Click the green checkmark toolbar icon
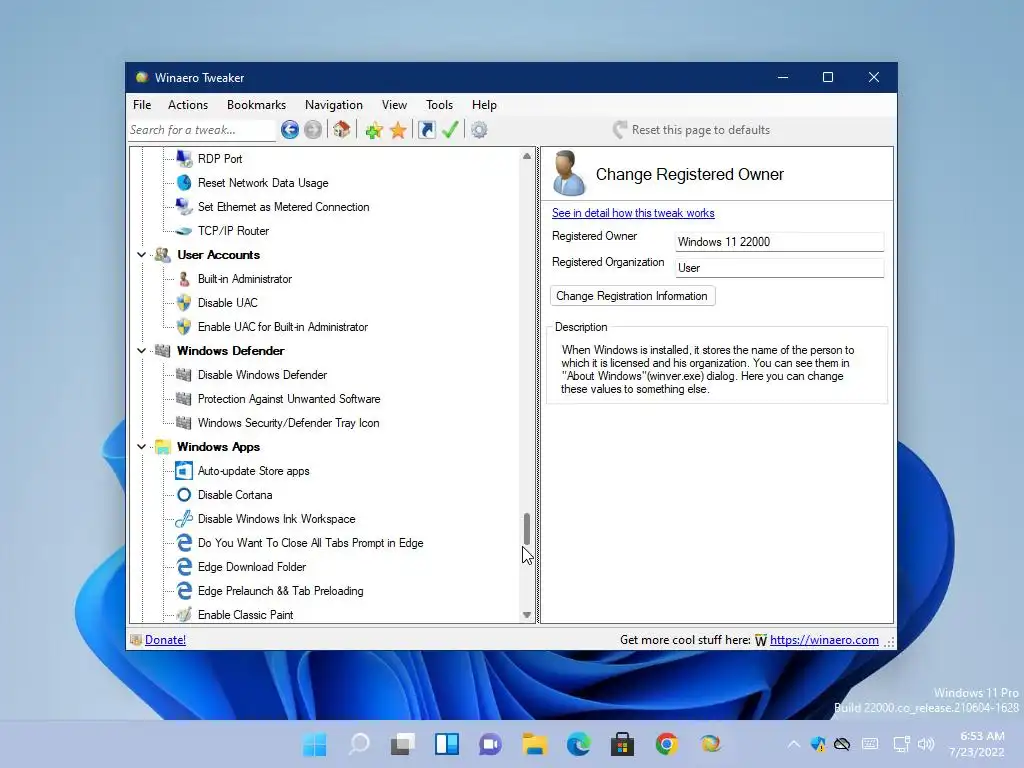This screenshot has width=1024, height=768. click(450, 130)
